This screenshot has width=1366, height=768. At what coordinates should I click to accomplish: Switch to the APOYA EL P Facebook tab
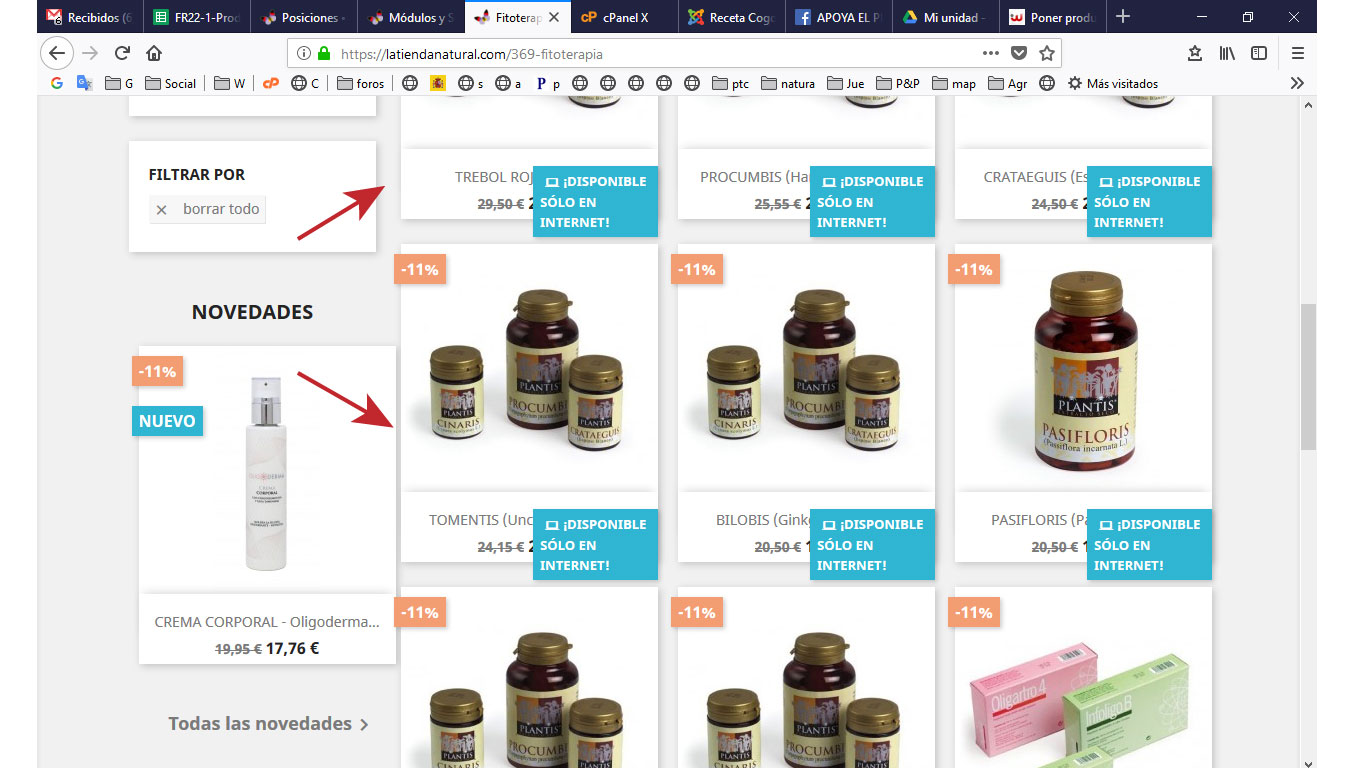839,17
